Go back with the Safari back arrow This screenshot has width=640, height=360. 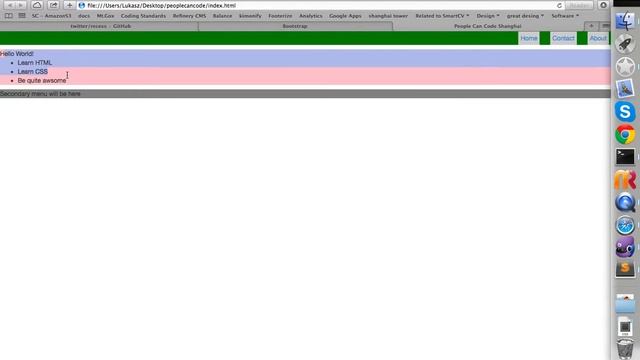click(x=10, y=5)
